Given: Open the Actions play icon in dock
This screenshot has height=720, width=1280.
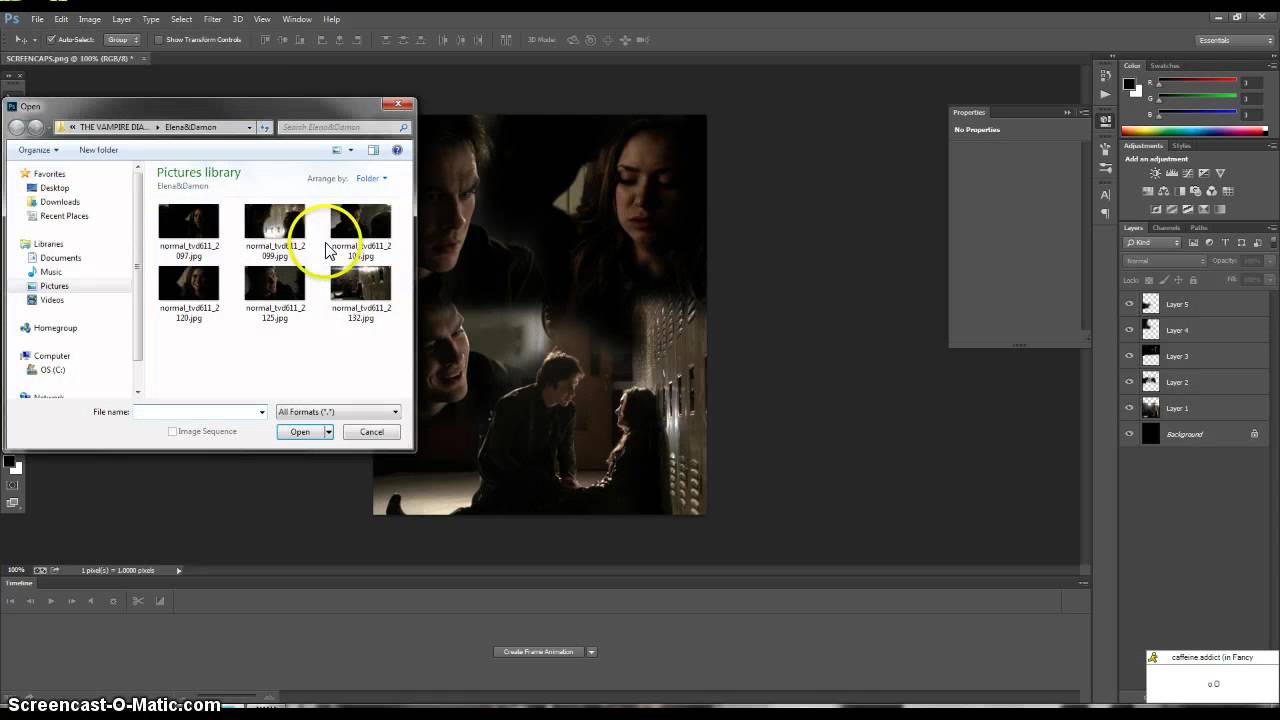Looking at the screenshot, I should tap(1105, 94).
